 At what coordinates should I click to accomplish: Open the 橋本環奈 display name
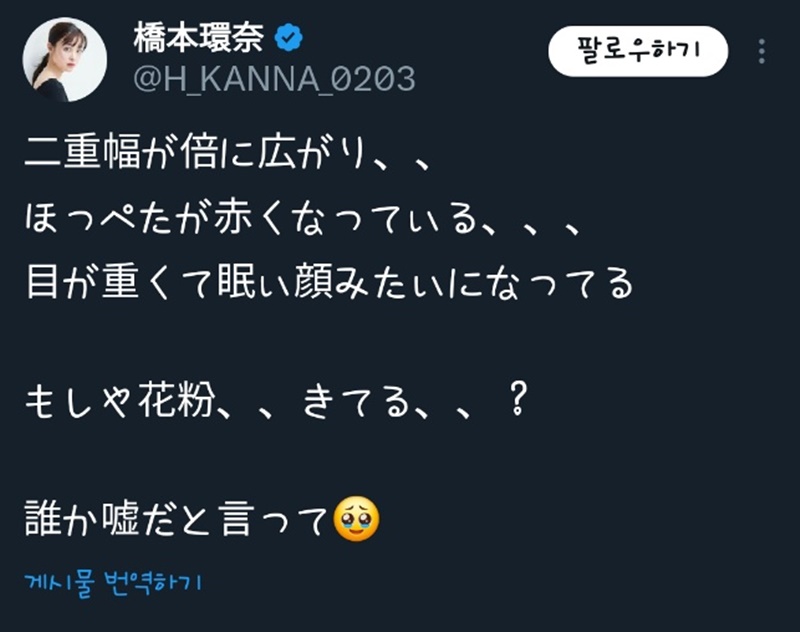coord(198,38)
